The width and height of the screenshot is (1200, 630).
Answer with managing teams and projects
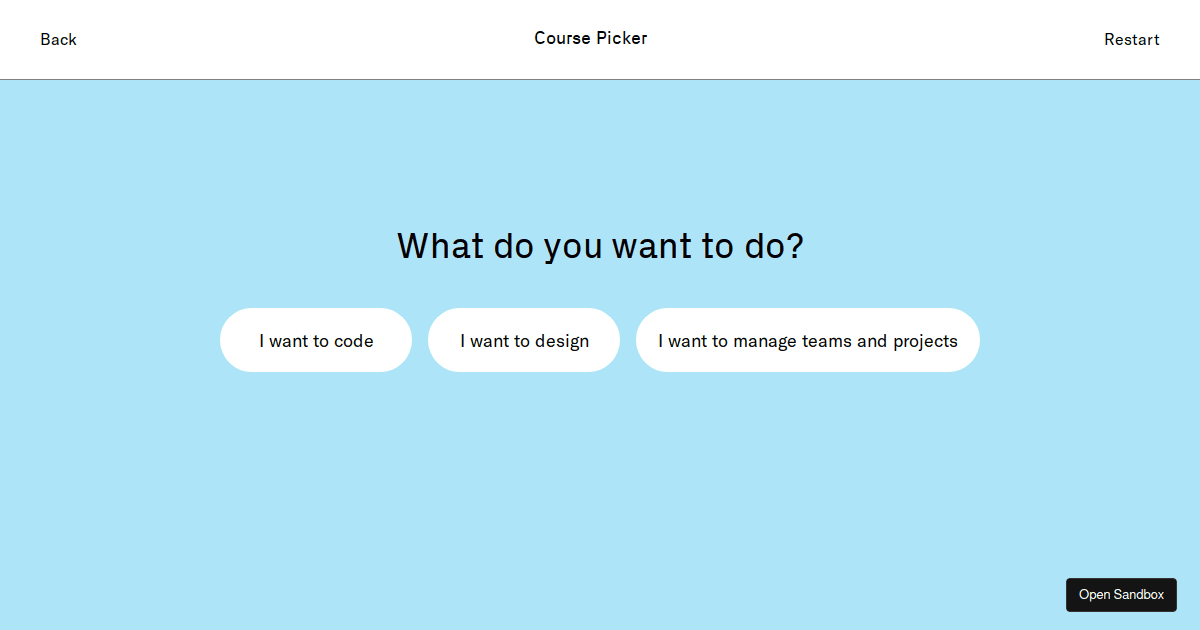808,340
